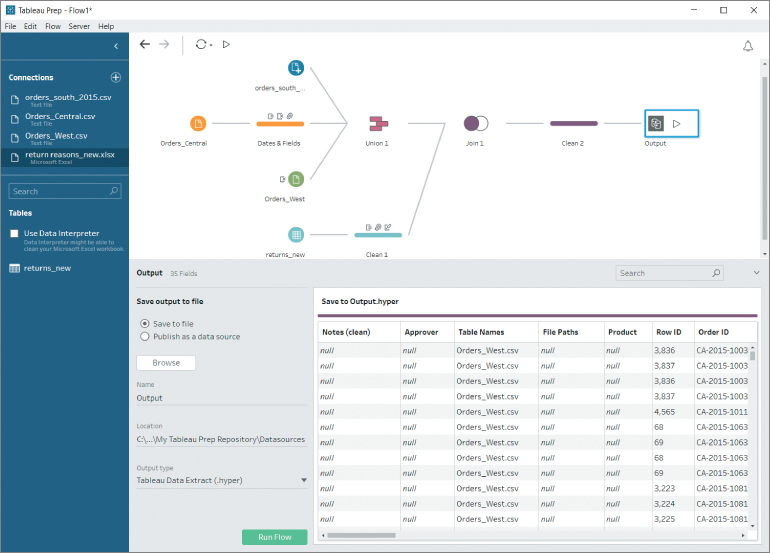Add a new connection with plus icon
Screen dimensions: 770x553
tap(116, 77)
